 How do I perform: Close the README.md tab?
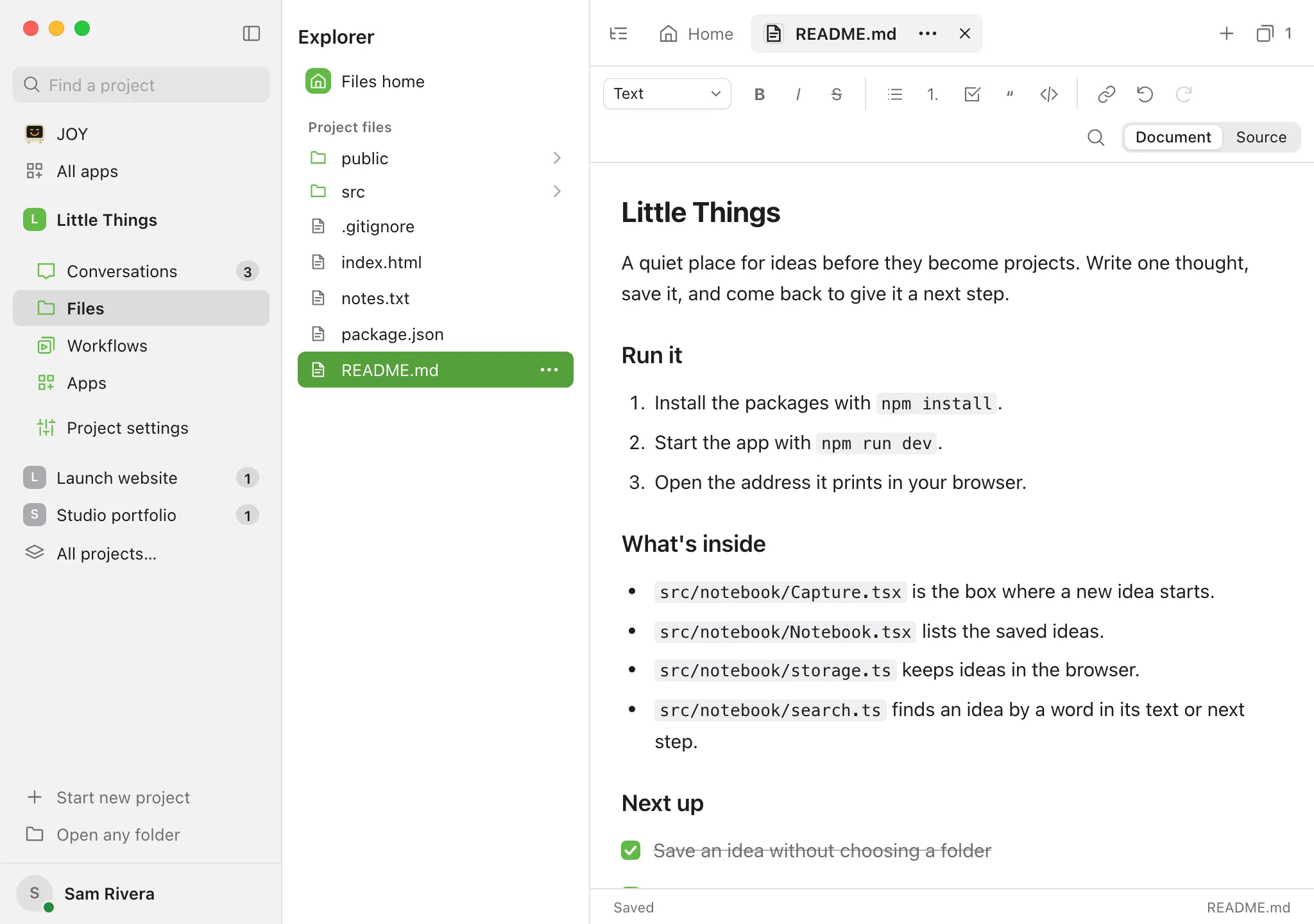(965, 33)
